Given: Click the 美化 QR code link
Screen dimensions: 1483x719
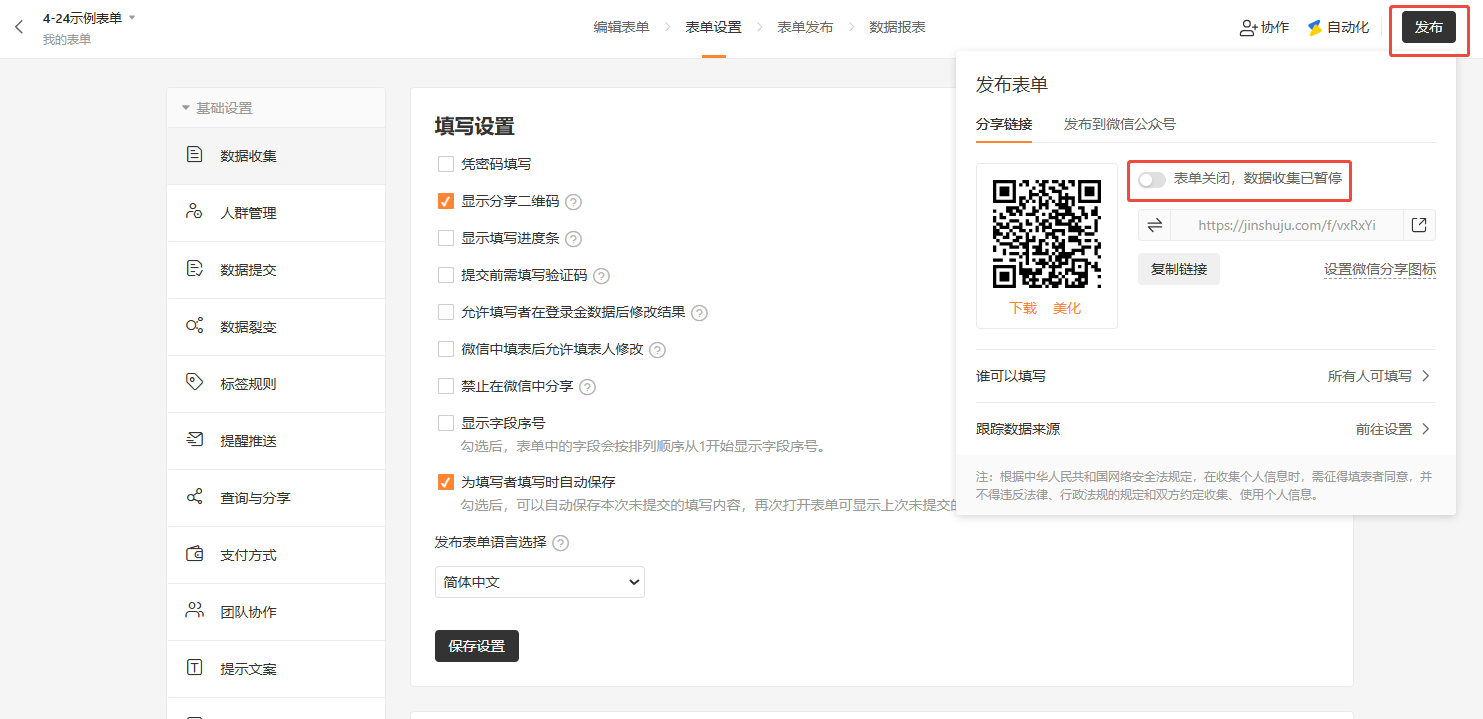Looking at the screenshot, I should click(1067, 308).
